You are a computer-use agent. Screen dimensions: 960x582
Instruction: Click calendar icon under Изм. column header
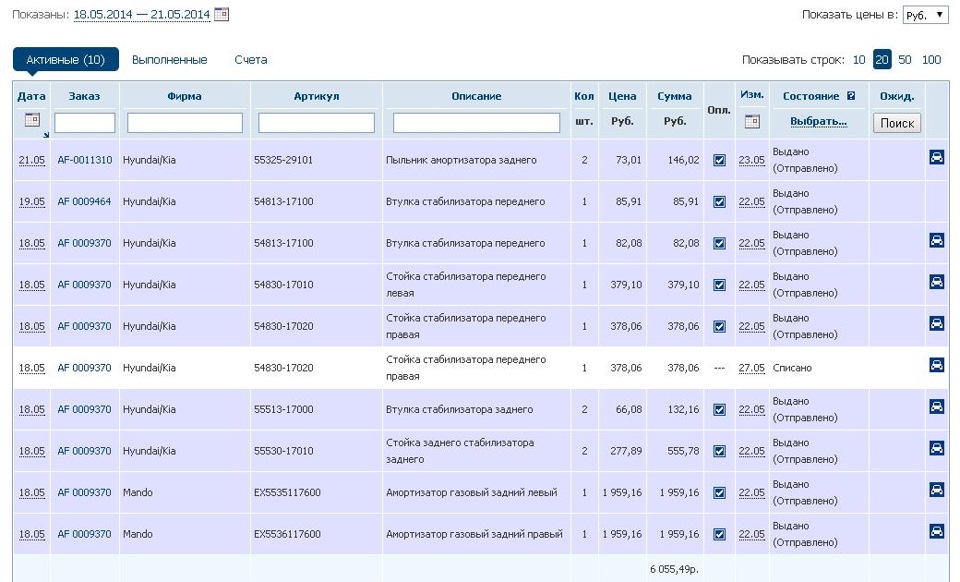coord(752,121)
